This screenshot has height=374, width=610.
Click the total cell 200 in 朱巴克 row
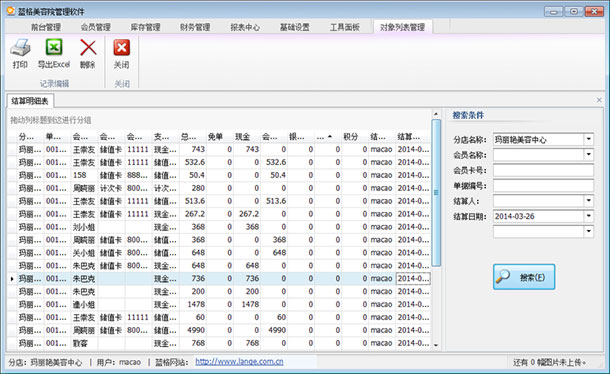coord(193,291)
